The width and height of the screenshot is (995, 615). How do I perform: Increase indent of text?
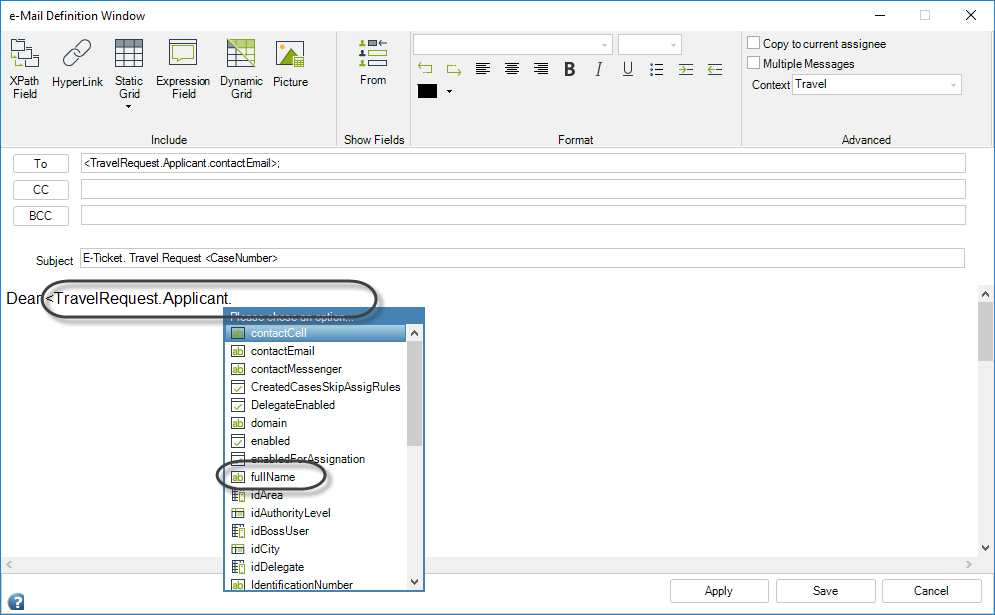pos(685,69)
